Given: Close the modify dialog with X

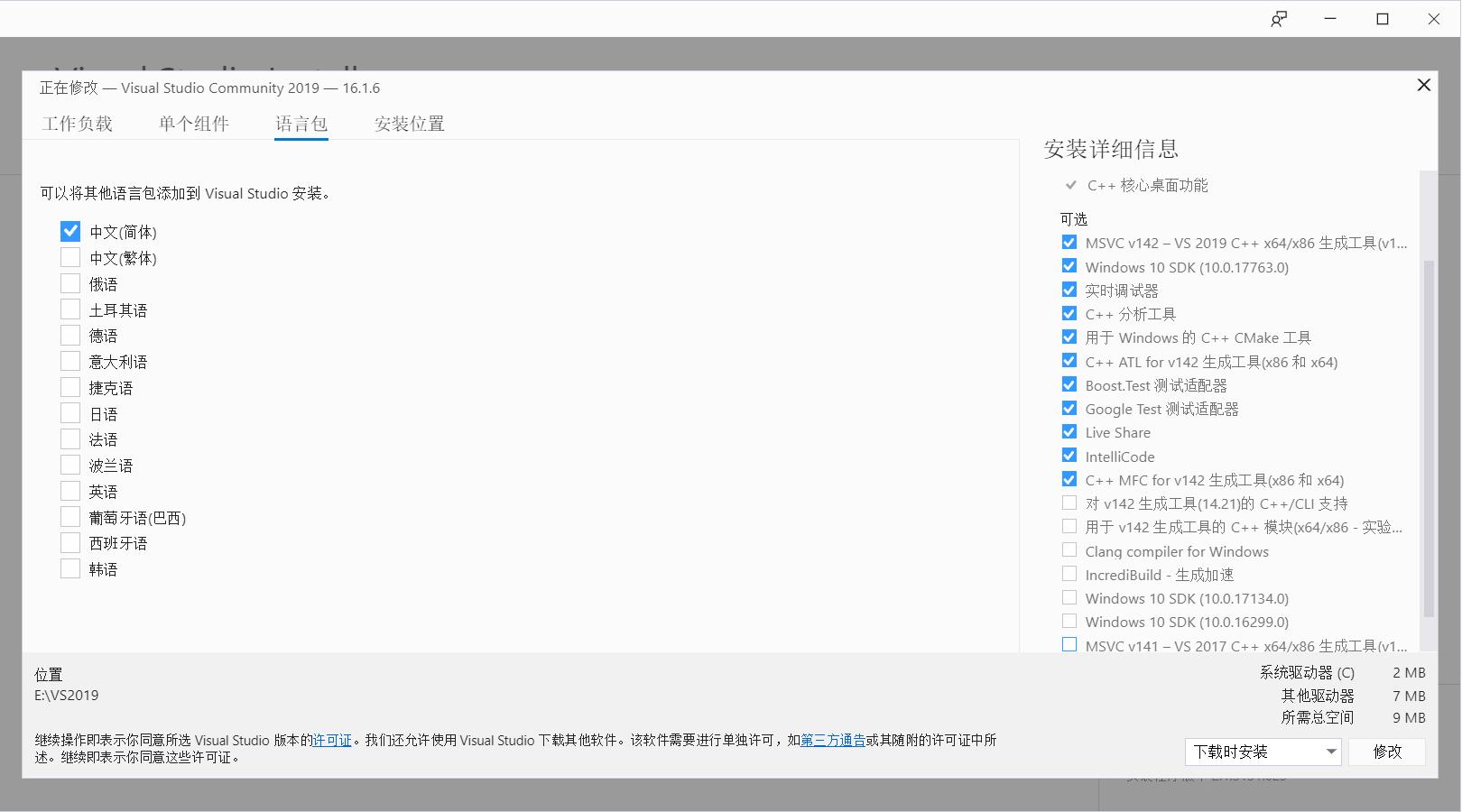Looking at the screenshot, I should tap(1424, 85).
